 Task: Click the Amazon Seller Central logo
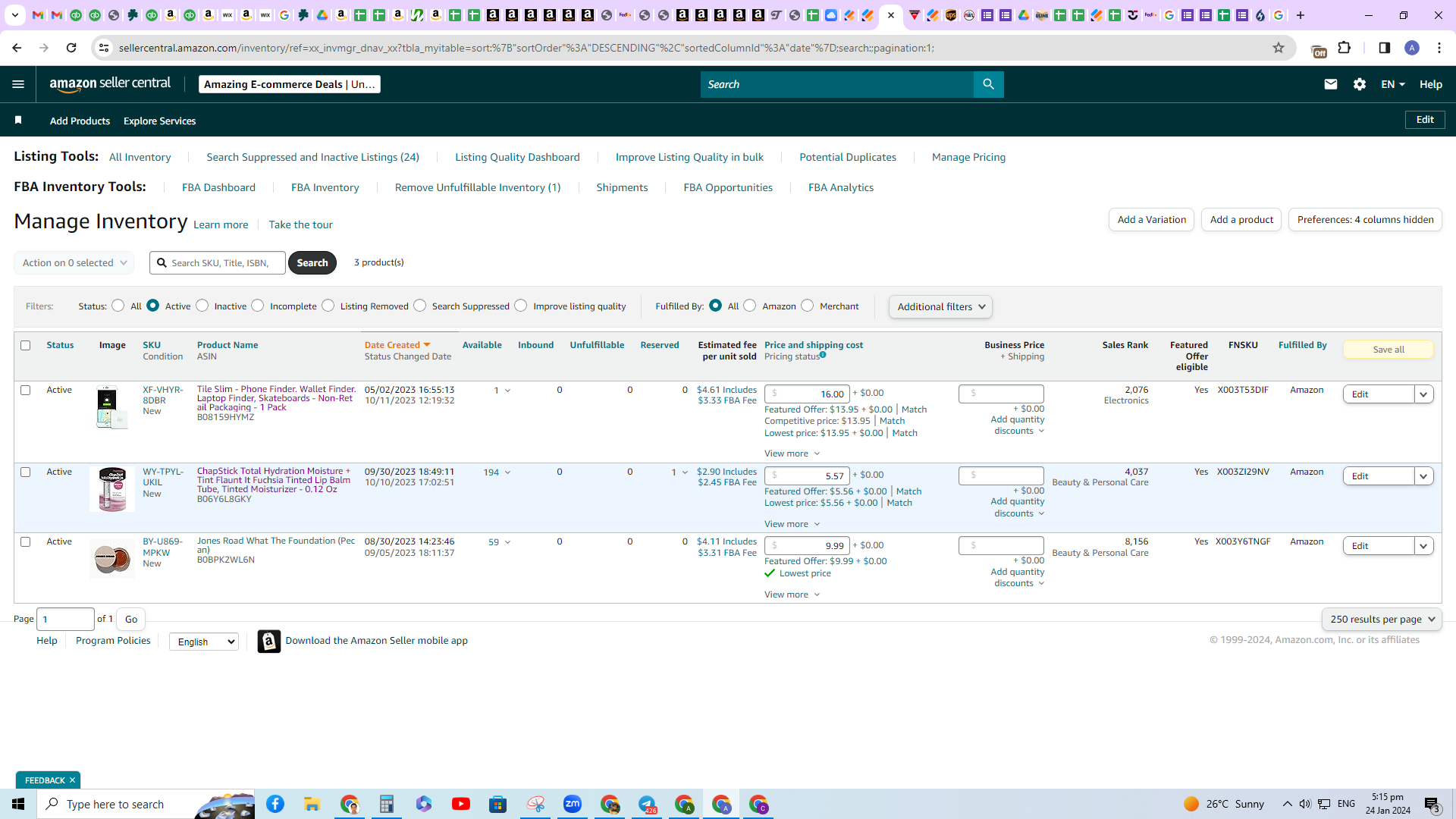tap(110, 84)
